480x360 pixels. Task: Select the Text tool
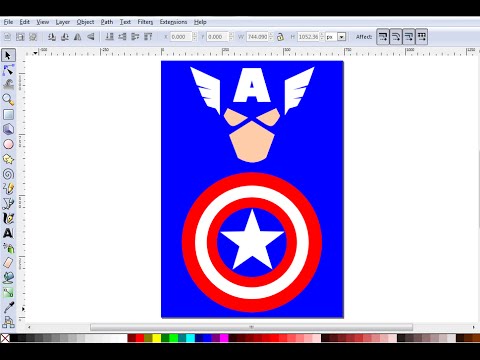8,233
